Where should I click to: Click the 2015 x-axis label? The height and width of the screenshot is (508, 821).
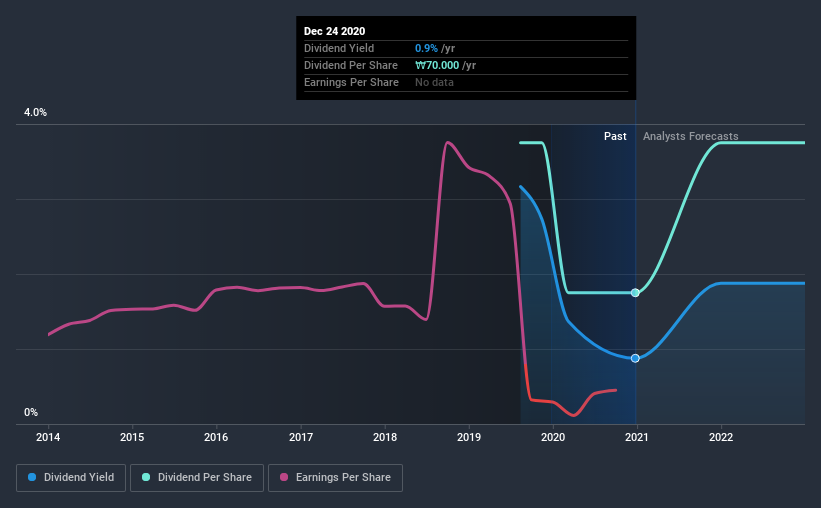[132, 437]
